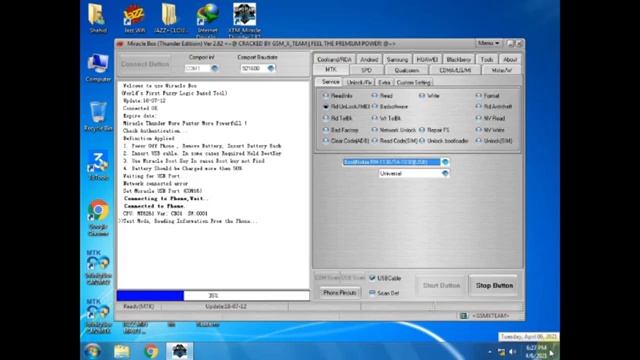Switch to the HUAWEI tab

[x=427, y=60]
